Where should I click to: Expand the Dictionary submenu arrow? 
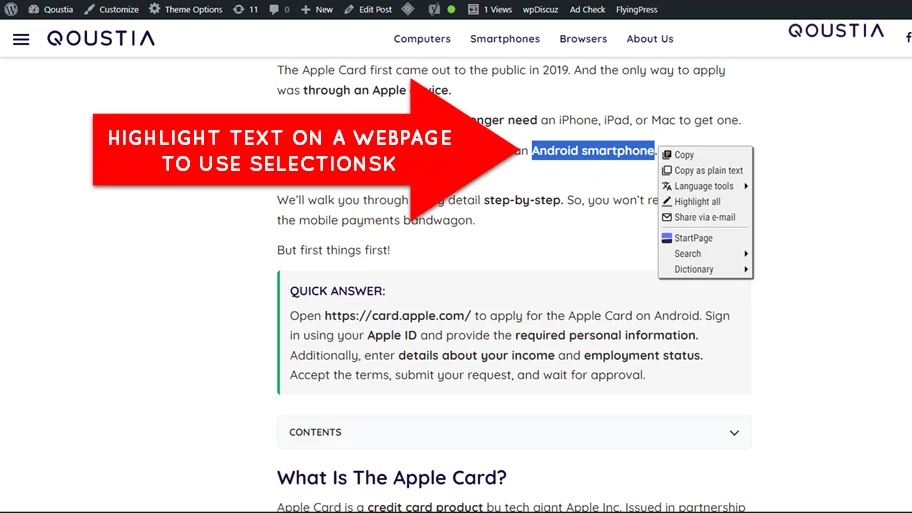tap(746, 269)
